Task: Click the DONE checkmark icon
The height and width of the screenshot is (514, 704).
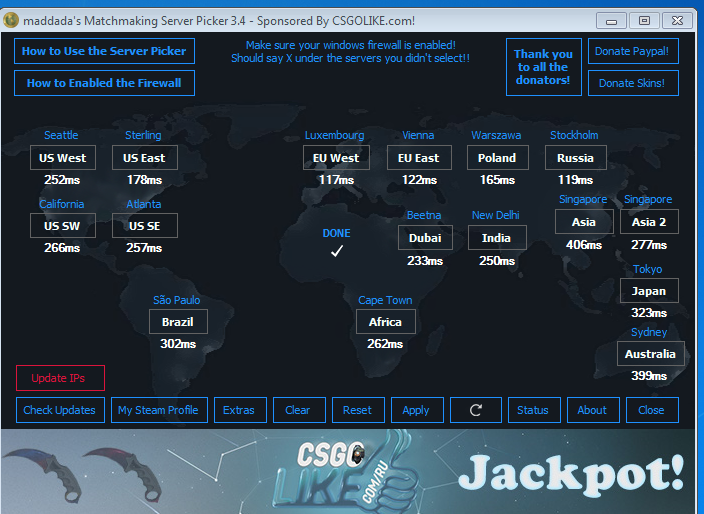Action: coord(337,251)
